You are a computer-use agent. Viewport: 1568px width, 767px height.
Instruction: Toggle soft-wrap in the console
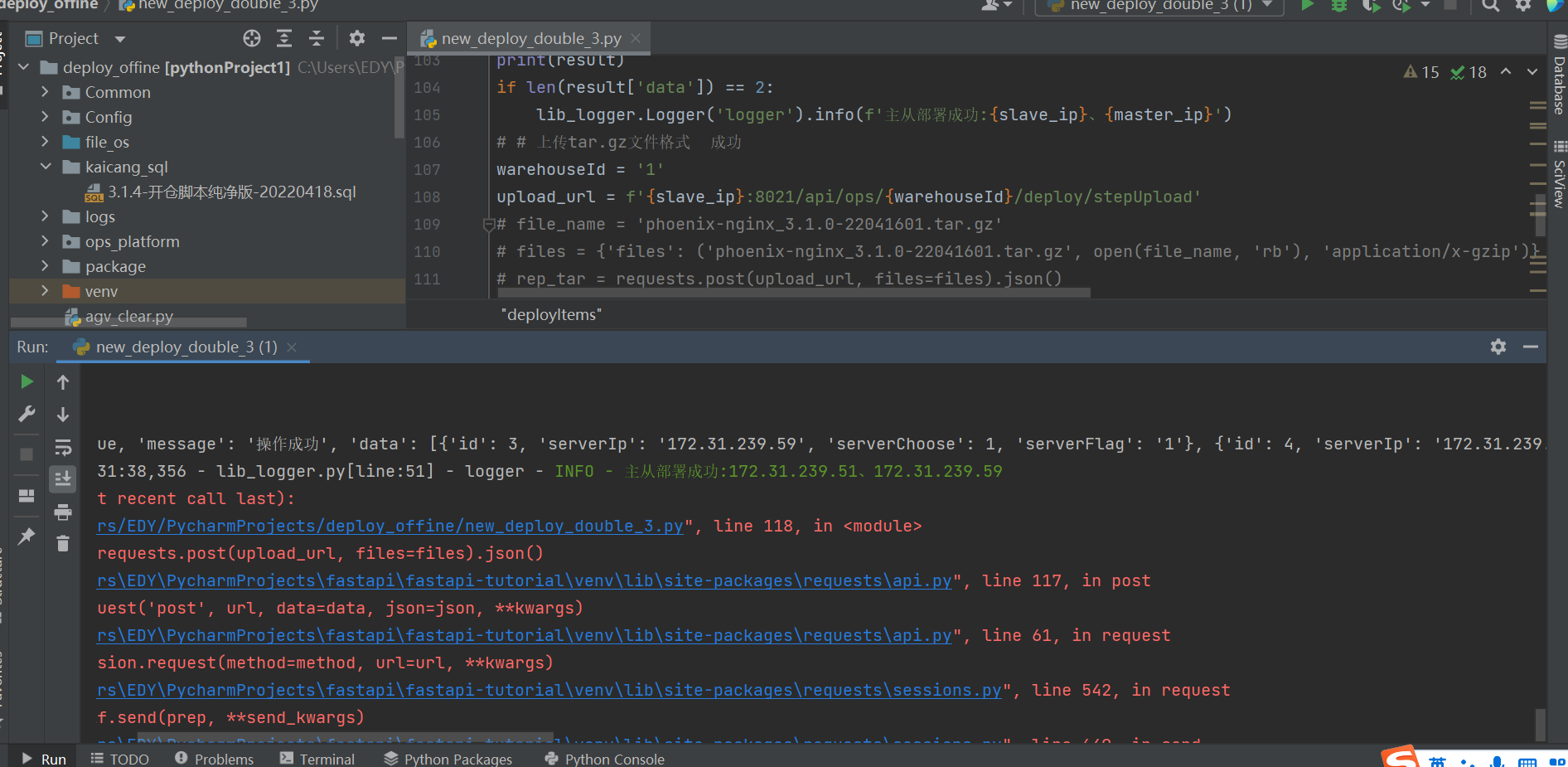[63, 448]
